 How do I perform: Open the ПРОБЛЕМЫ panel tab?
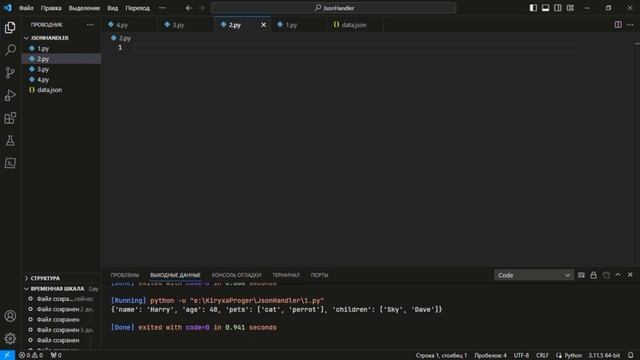(x=125, y=275)
